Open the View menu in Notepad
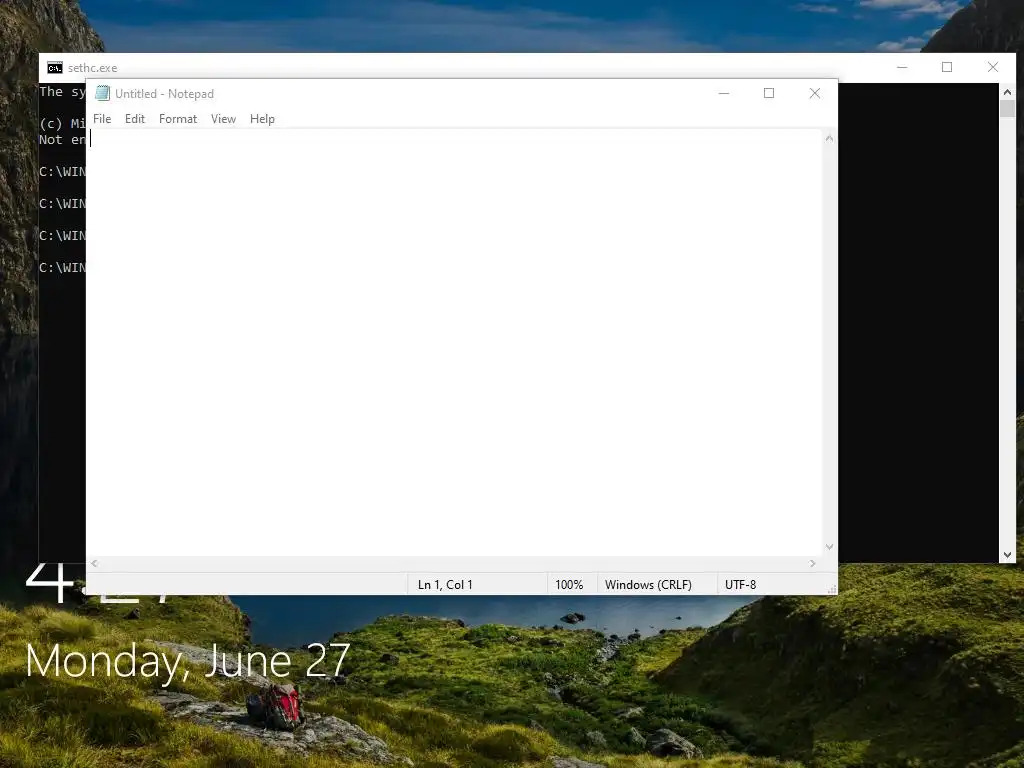This screenshot has width=1024, height=768. pyautogui.click(x=223, y=119)
